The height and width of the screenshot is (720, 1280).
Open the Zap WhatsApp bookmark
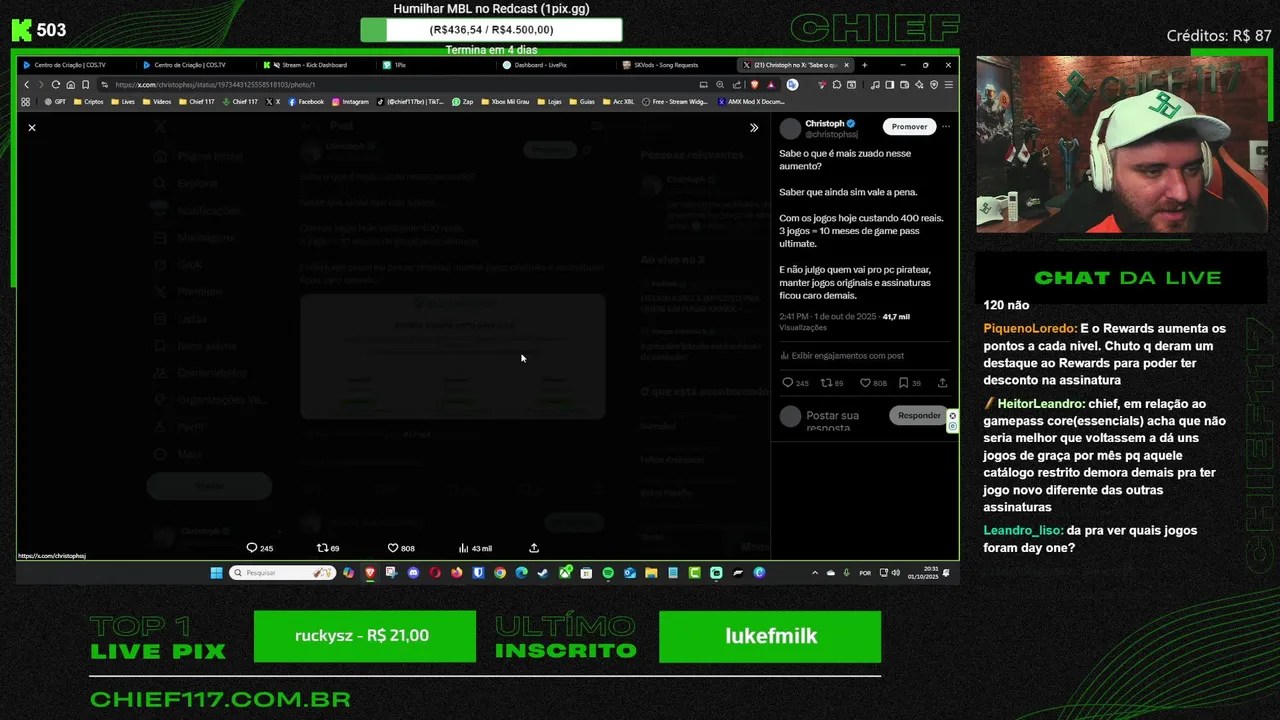(x=462, y=101)
